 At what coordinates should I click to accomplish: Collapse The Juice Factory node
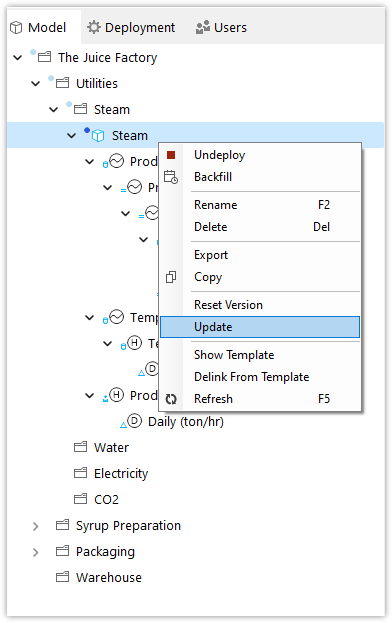[17, 58]
